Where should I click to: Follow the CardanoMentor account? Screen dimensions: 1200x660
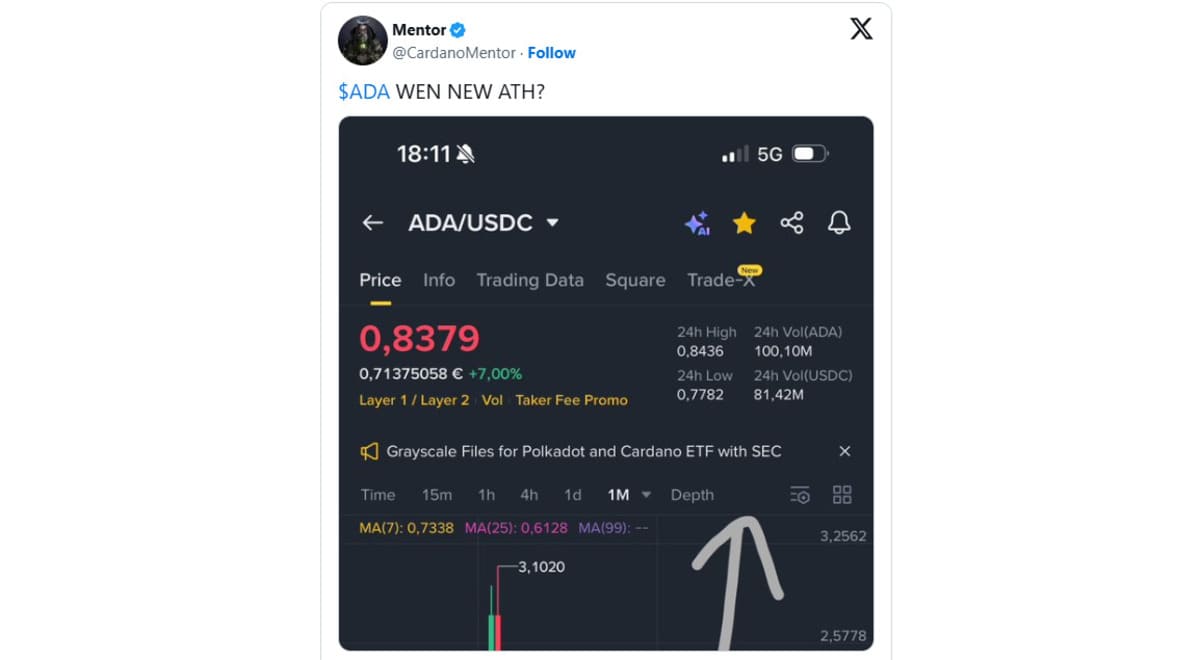(552, 53)
